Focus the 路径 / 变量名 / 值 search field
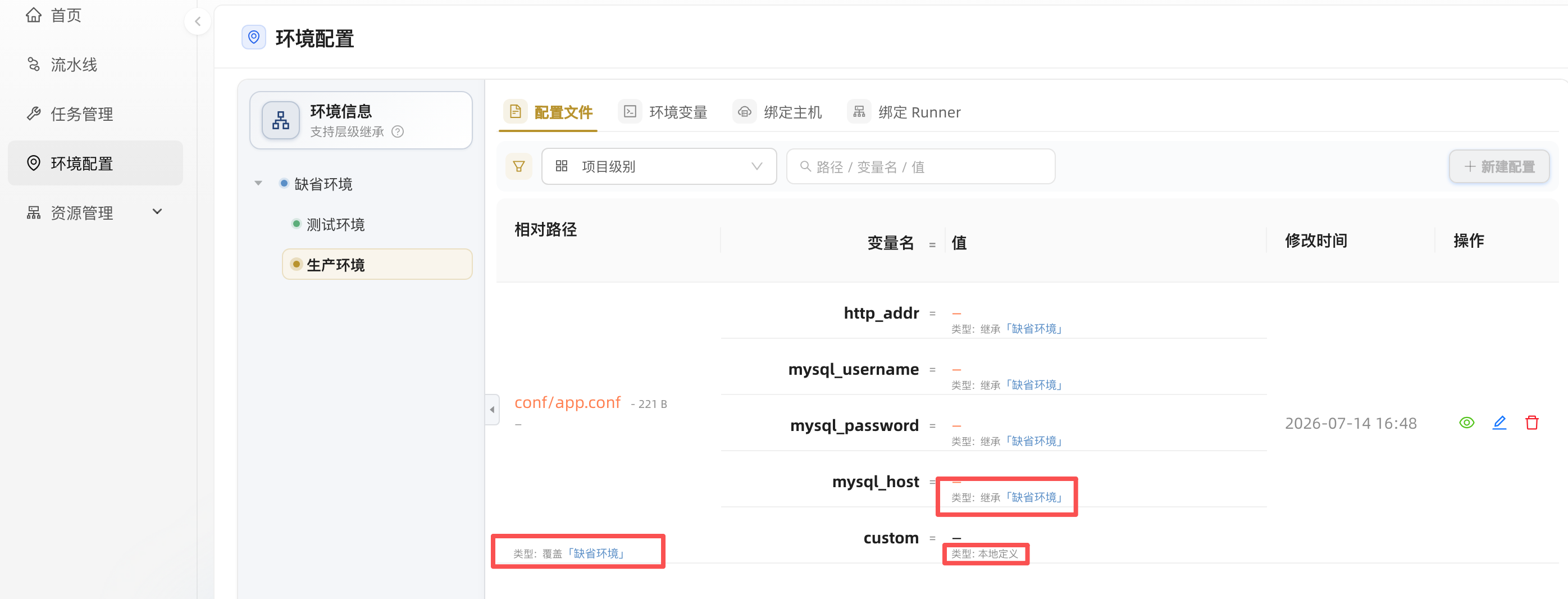Viewport: 1568px width, 599px height. pyautogui.click(x=920, y=166)
